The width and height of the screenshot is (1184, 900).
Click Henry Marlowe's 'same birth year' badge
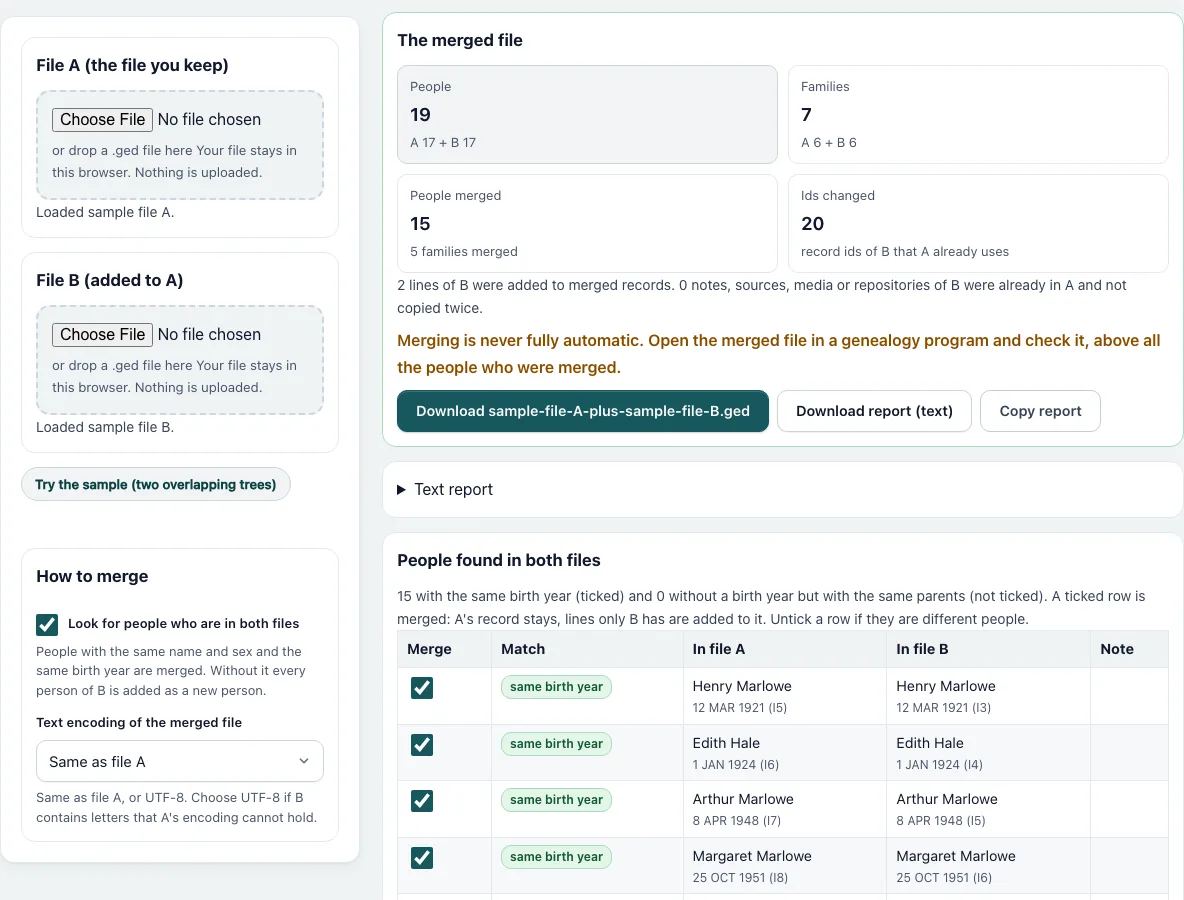[x=557, y=687]
